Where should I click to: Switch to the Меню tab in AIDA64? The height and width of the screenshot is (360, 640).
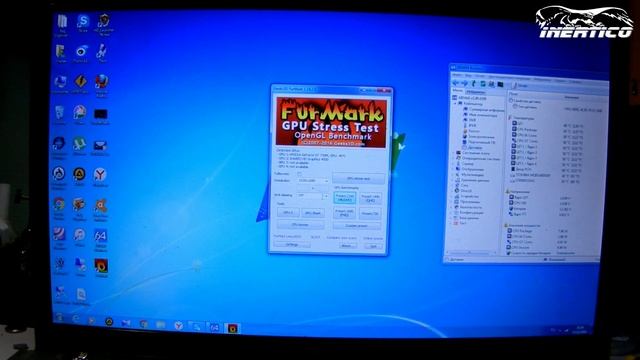pos(458,91)
